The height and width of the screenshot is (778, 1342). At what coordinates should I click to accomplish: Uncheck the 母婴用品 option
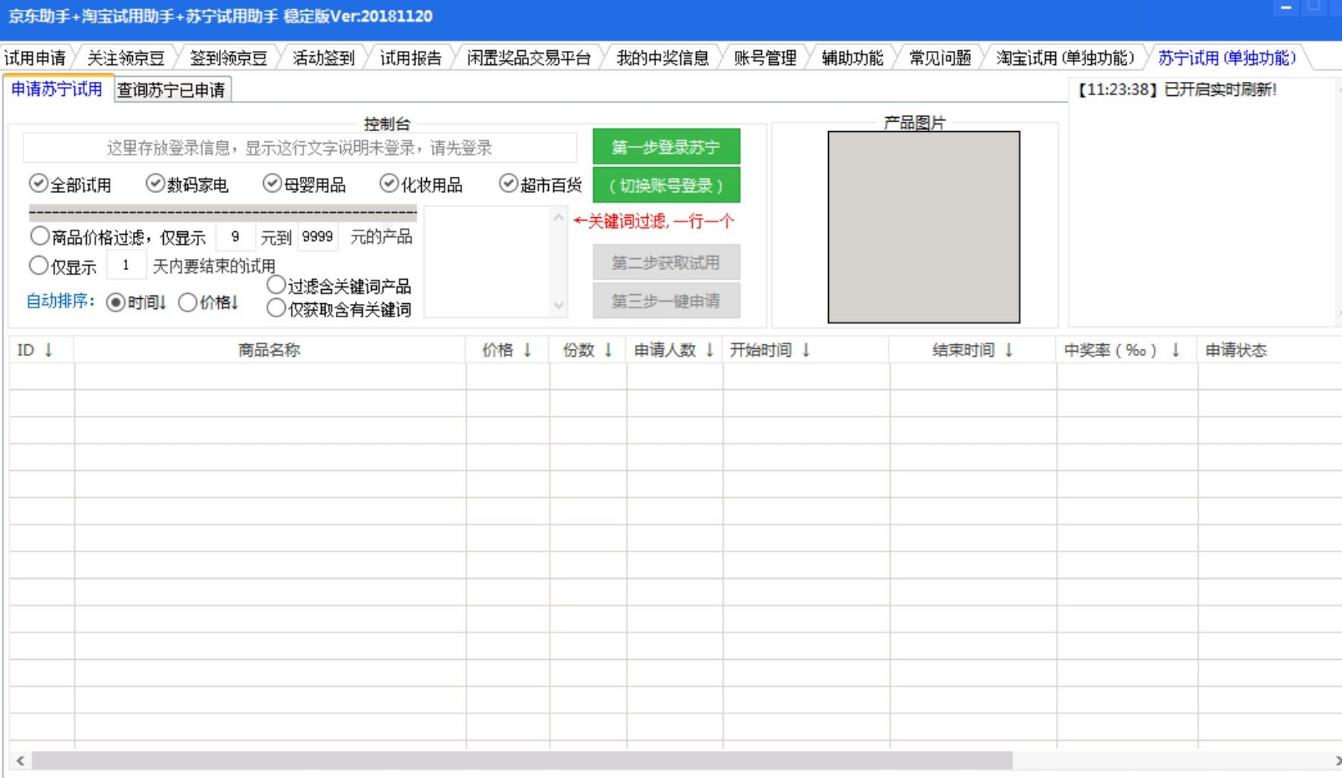tap(304, 184)
